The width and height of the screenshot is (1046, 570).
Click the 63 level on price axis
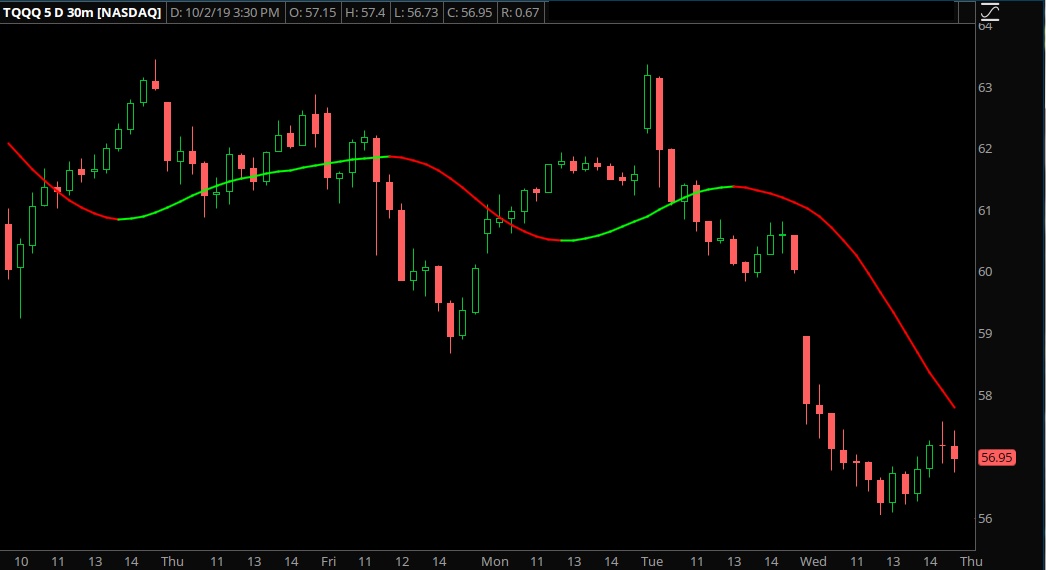click(x=985, y=88)
